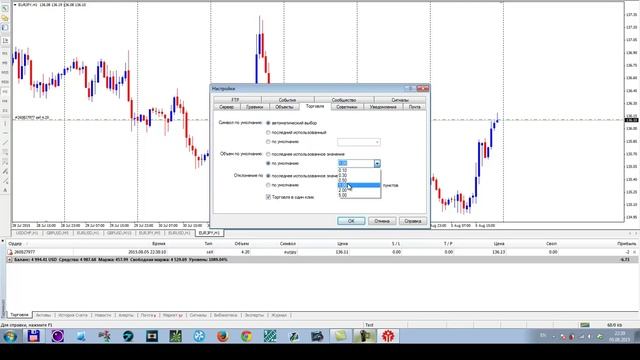The image size is (640, 360).
Task: Open Журнал terminal tab
Action: pos(279,316)
